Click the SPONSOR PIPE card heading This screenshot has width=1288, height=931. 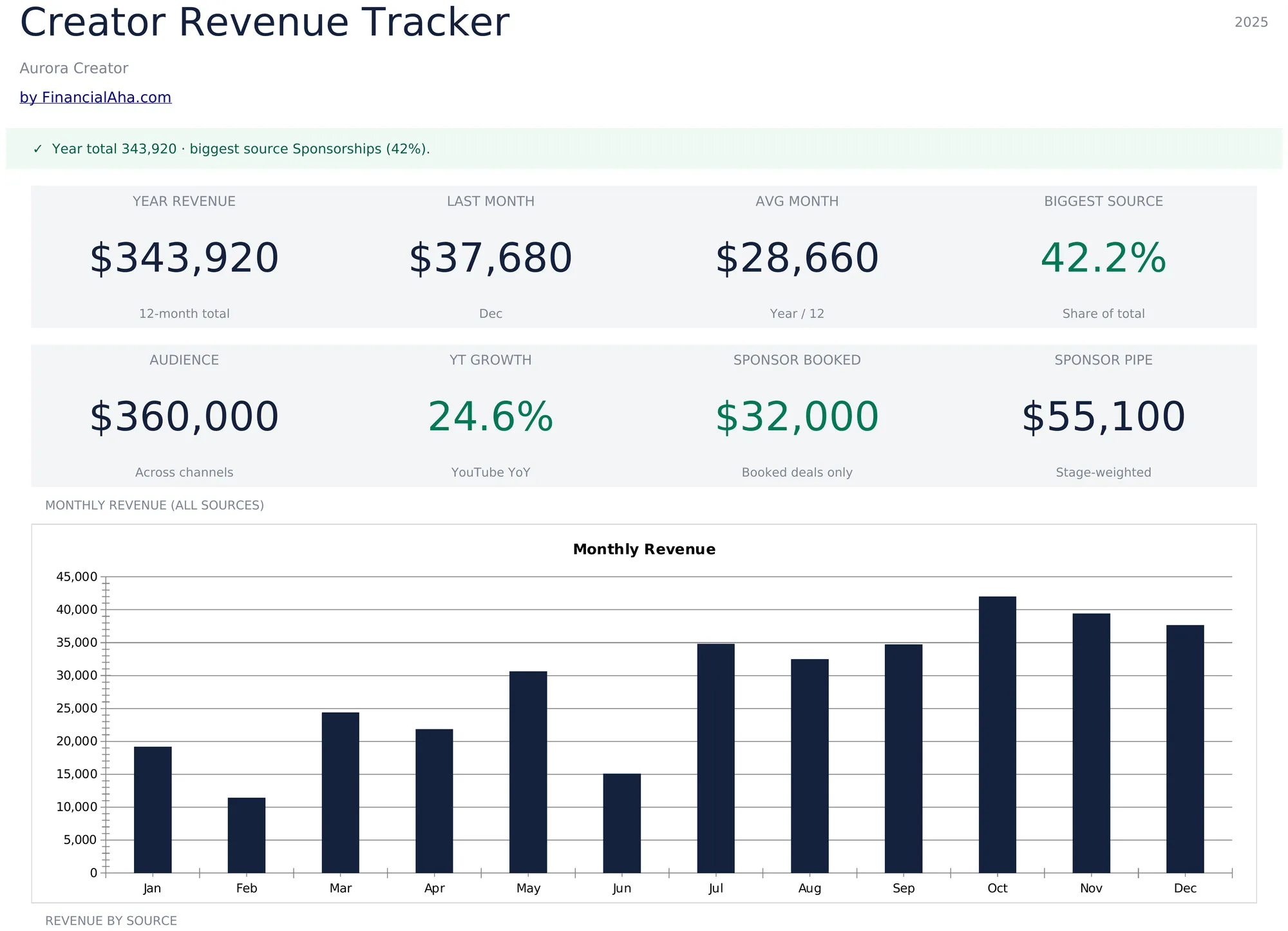(x=1104, y=360)
